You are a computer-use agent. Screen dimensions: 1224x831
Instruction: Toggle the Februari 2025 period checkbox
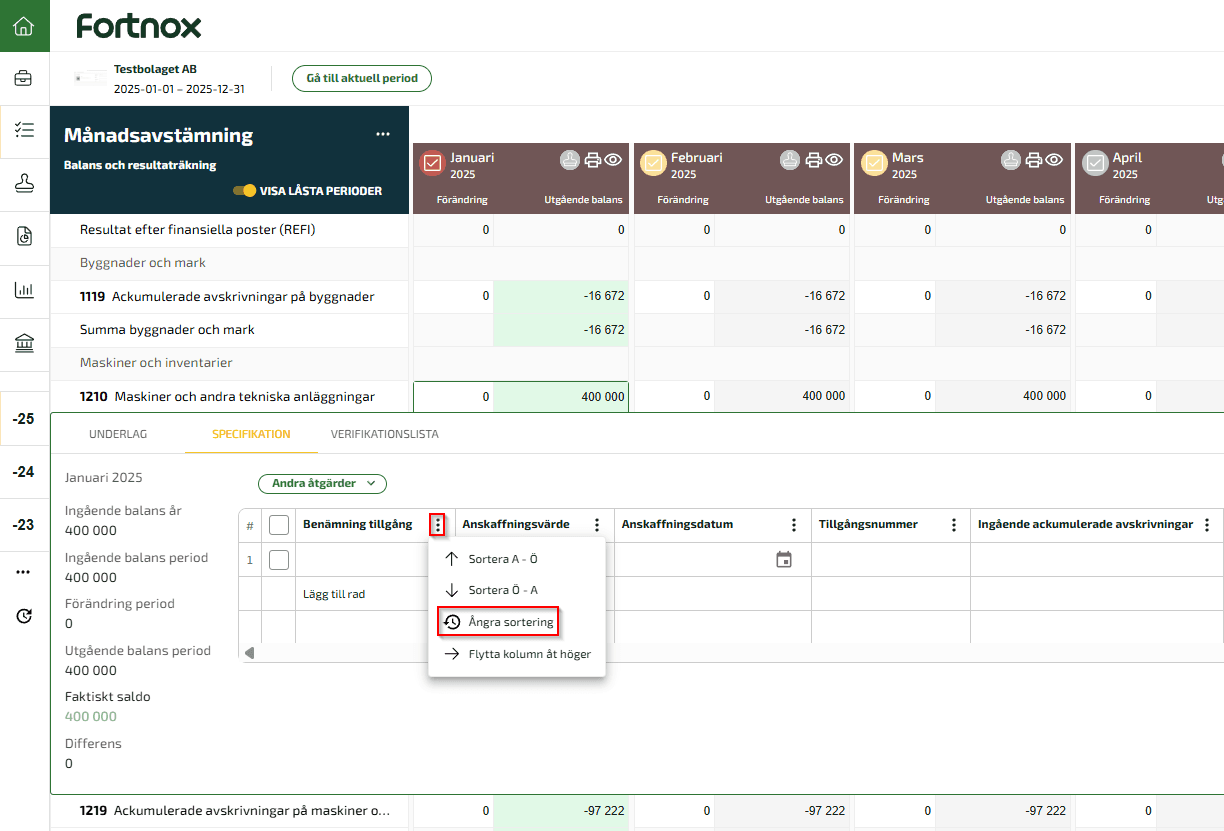(653, 163)
